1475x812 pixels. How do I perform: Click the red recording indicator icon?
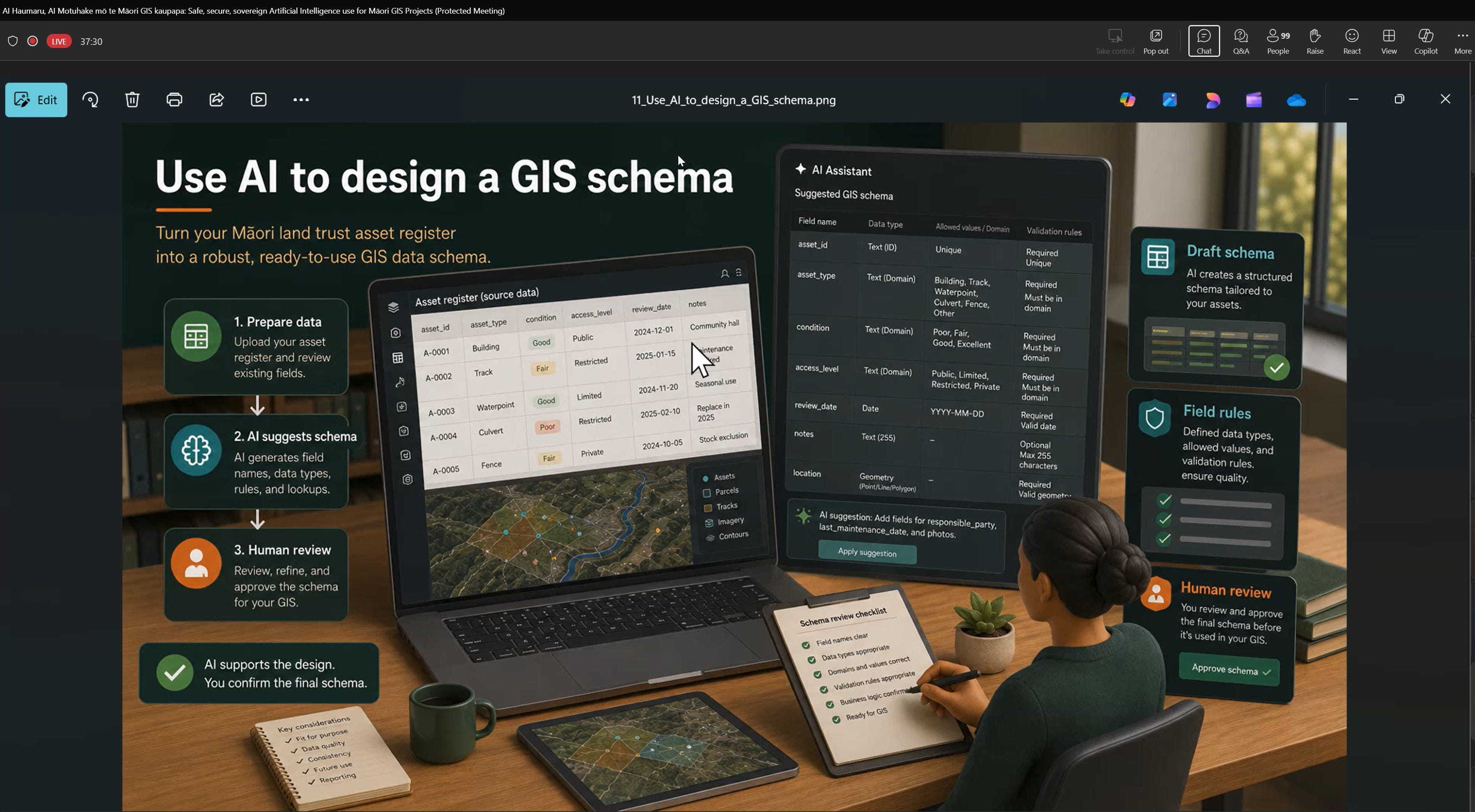tap(33, 41)
